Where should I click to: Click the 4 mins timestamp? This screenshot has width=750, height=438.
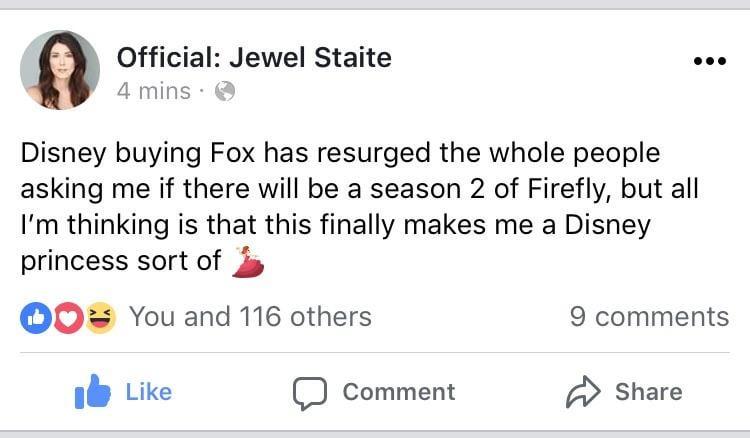tap(153, 91)
